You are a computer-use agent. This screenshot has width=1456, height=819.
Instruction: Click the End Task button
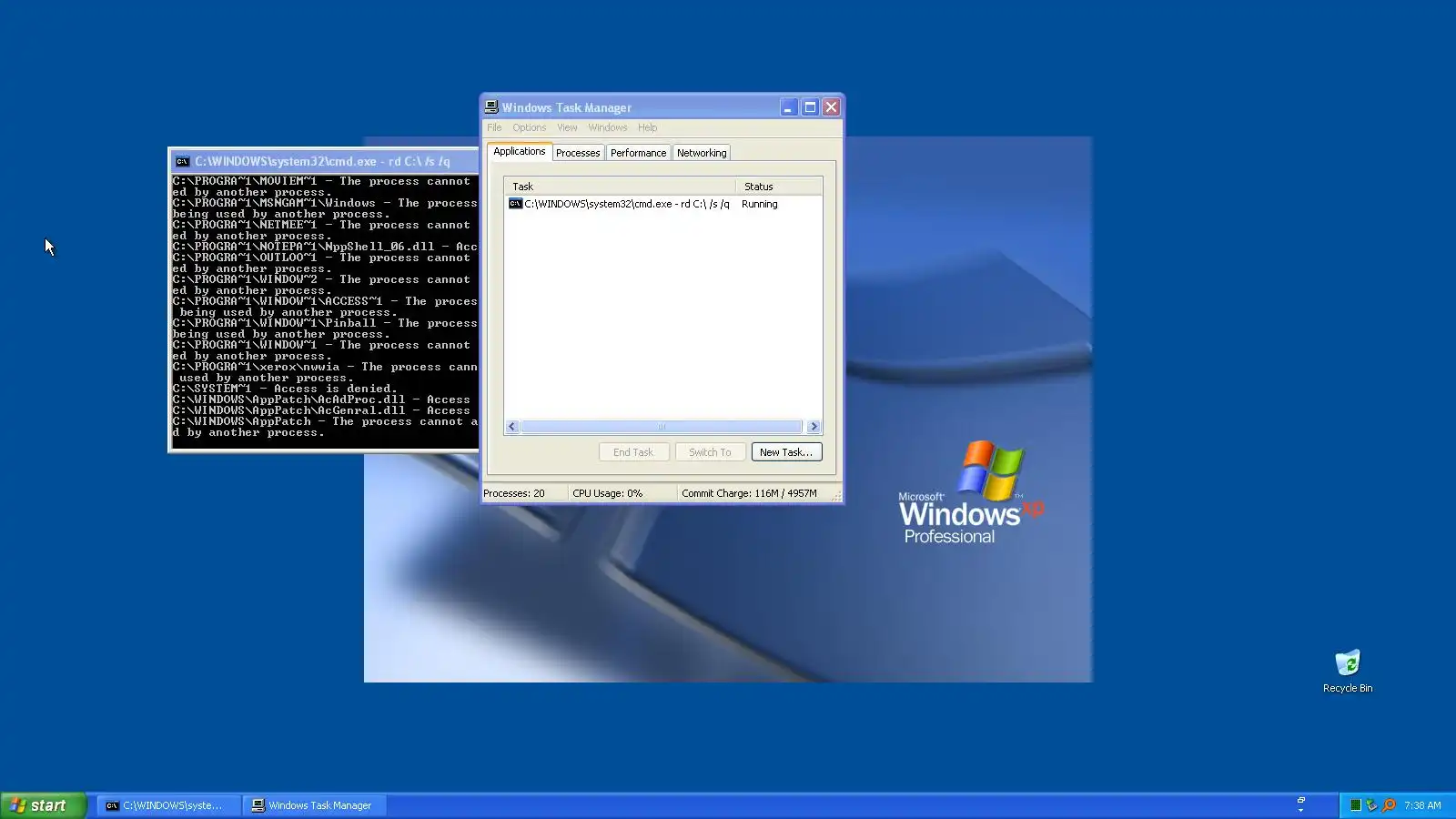pos(633,452)
